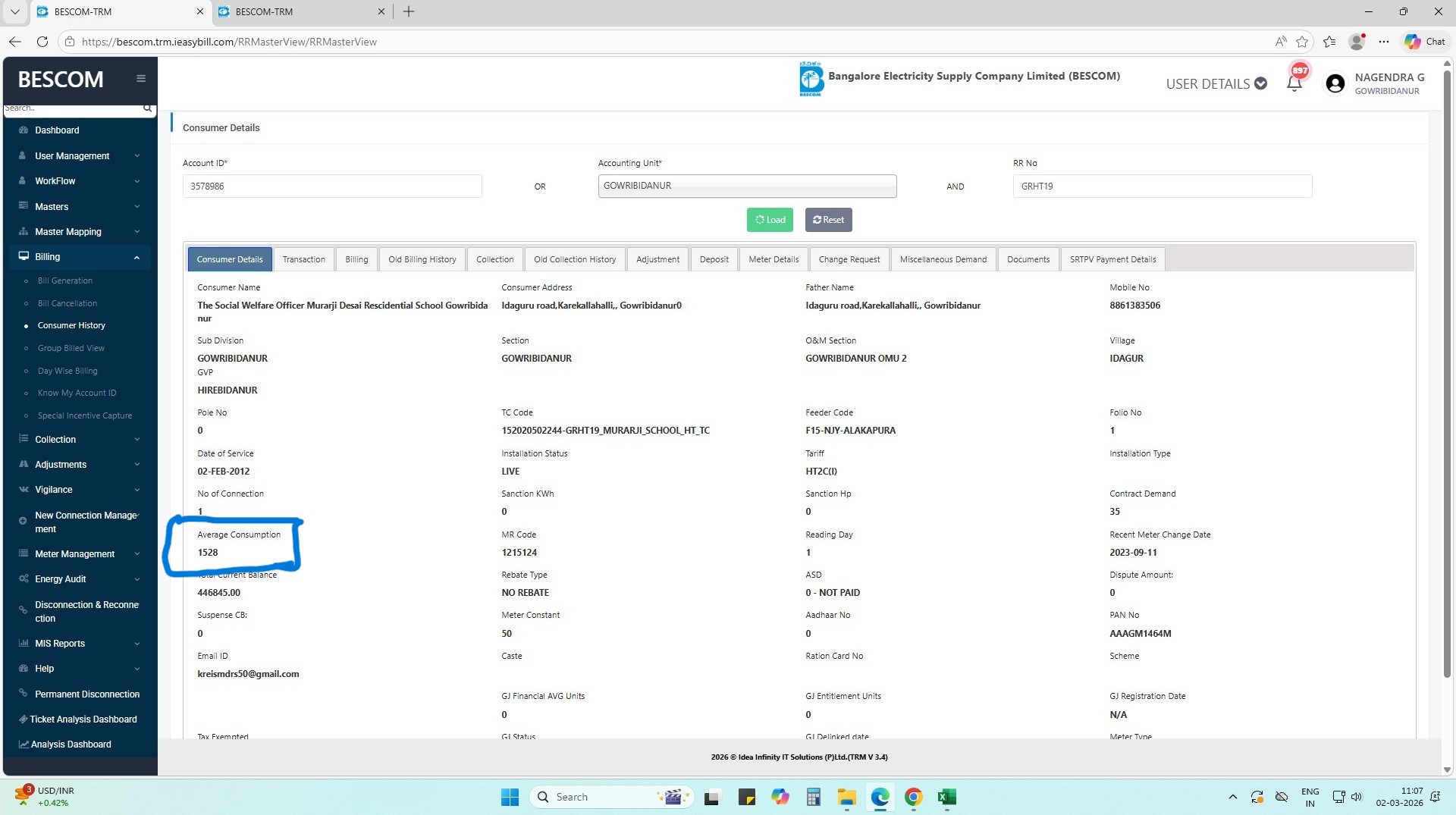Open the Accounting Unit combo box
The width and height of the screenshot is (1456, 815).
click(x=746, y=187)
